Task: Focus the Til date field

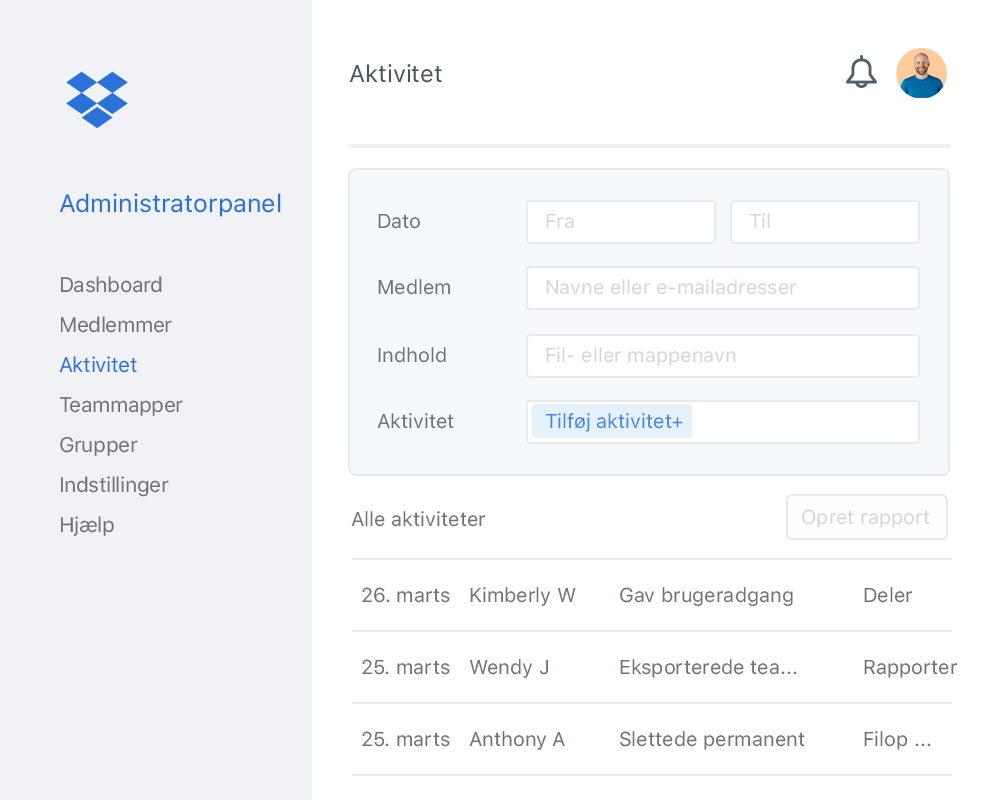Action: coord(825,222)
